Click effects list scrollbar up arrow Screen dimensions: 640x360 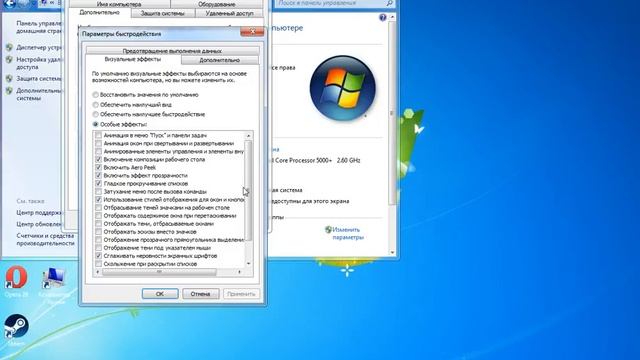248,136
